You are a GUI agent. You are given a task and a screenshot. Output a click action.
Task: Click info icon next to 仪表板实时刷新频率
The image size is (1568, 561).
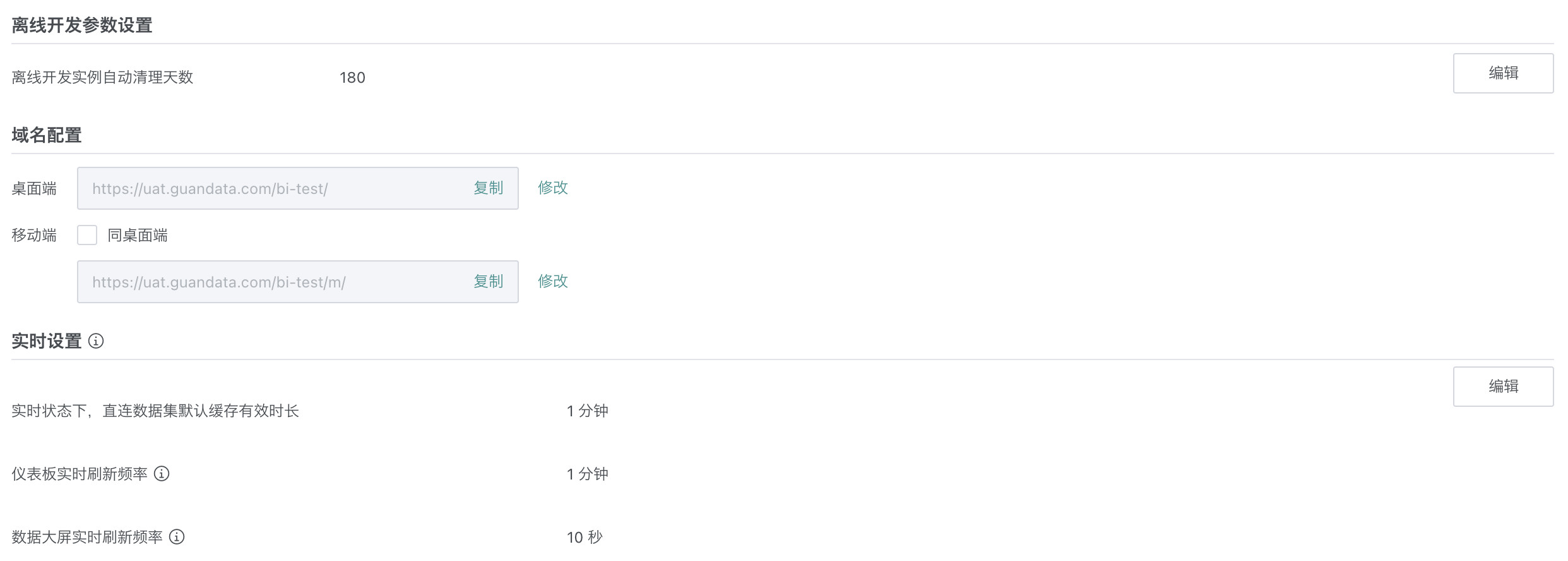(x=162, y=474)
